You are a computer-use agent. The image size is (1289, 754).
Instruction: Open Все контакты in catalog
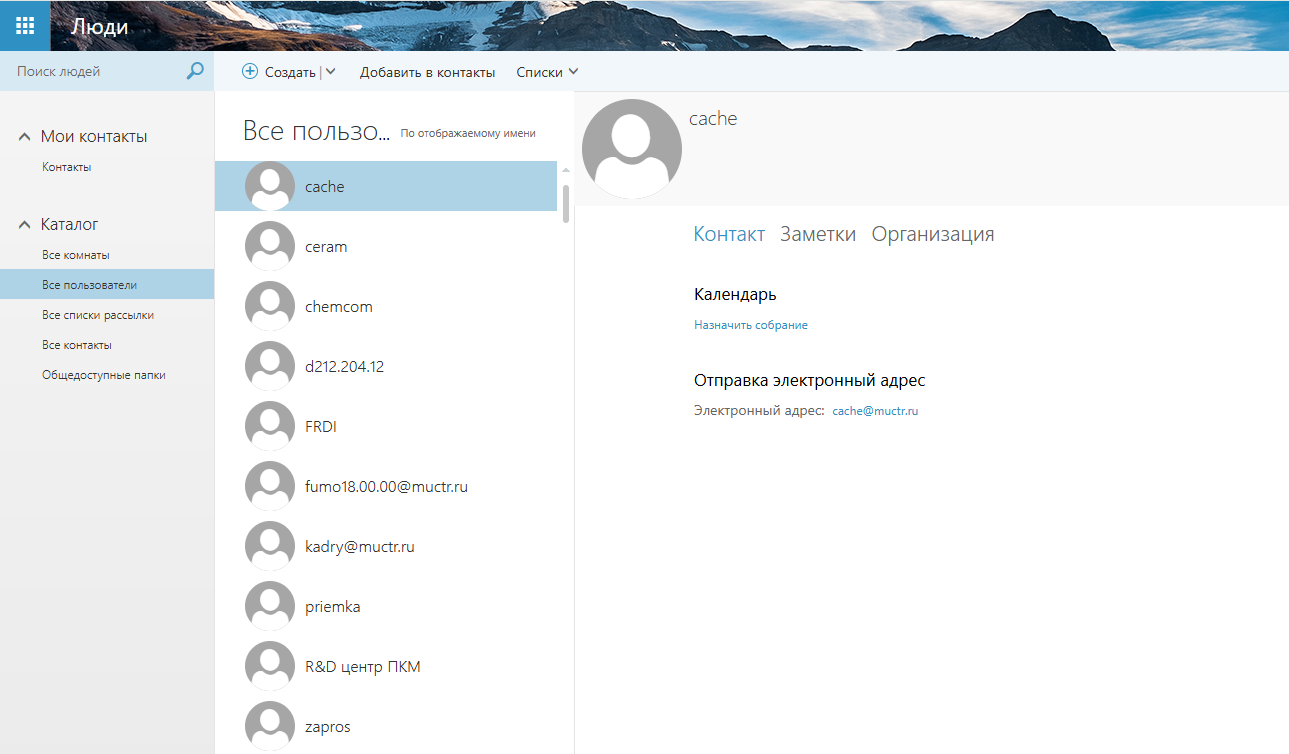[x=77, y=345]
